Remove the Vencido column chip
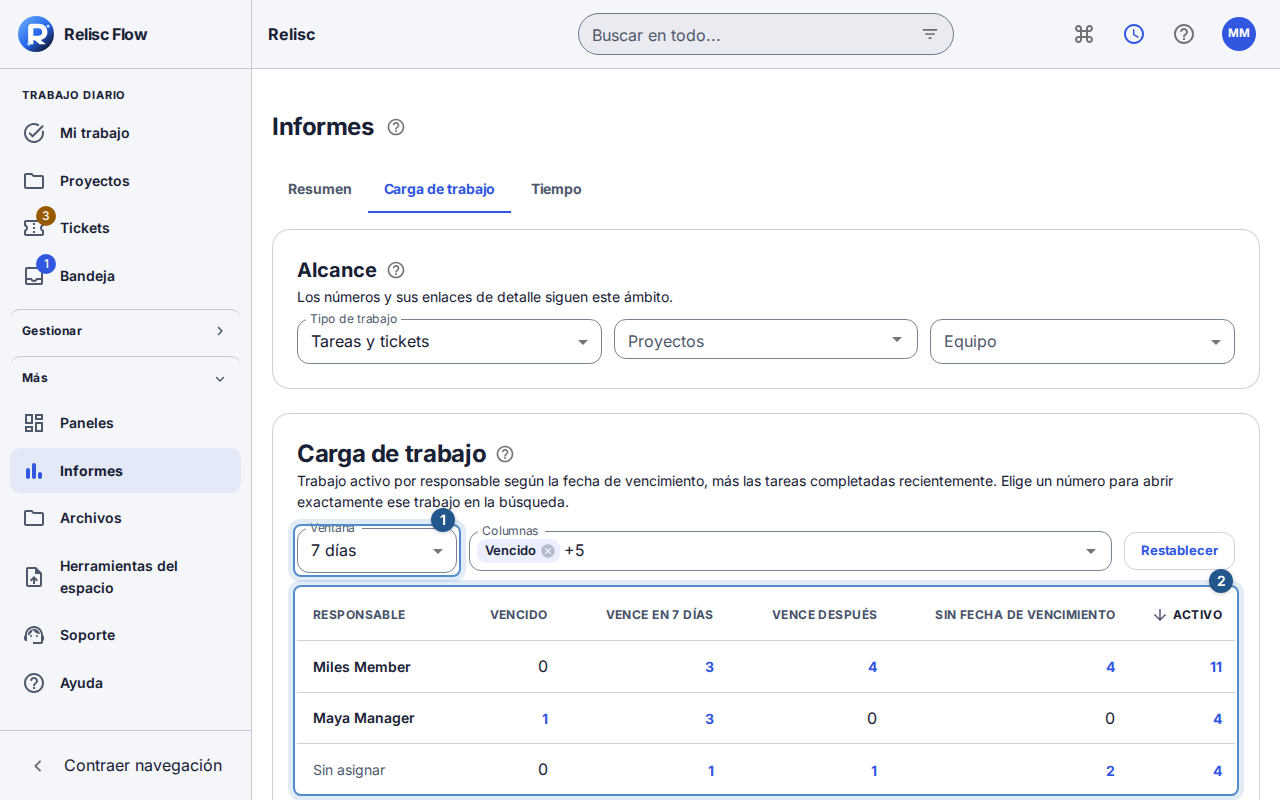 pos(548,551)
